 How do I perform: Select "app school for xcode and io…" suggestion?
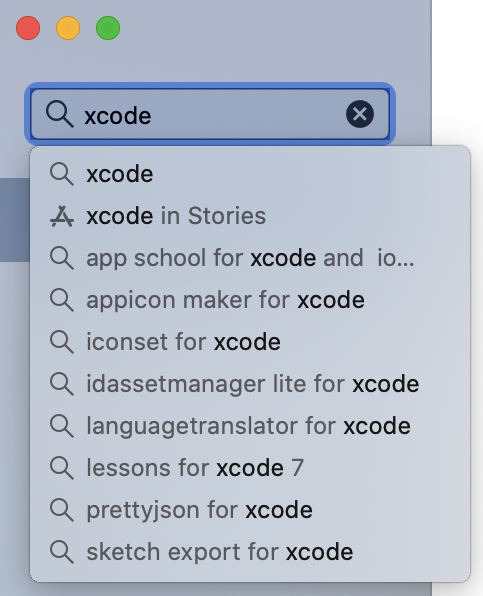250,258
